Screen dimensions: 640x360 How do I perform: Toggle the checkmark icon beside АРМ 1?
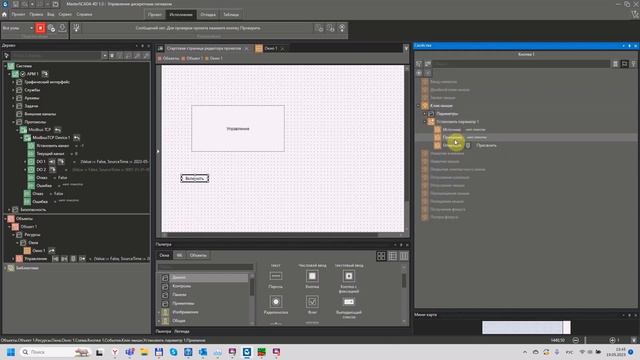(23, 74)
